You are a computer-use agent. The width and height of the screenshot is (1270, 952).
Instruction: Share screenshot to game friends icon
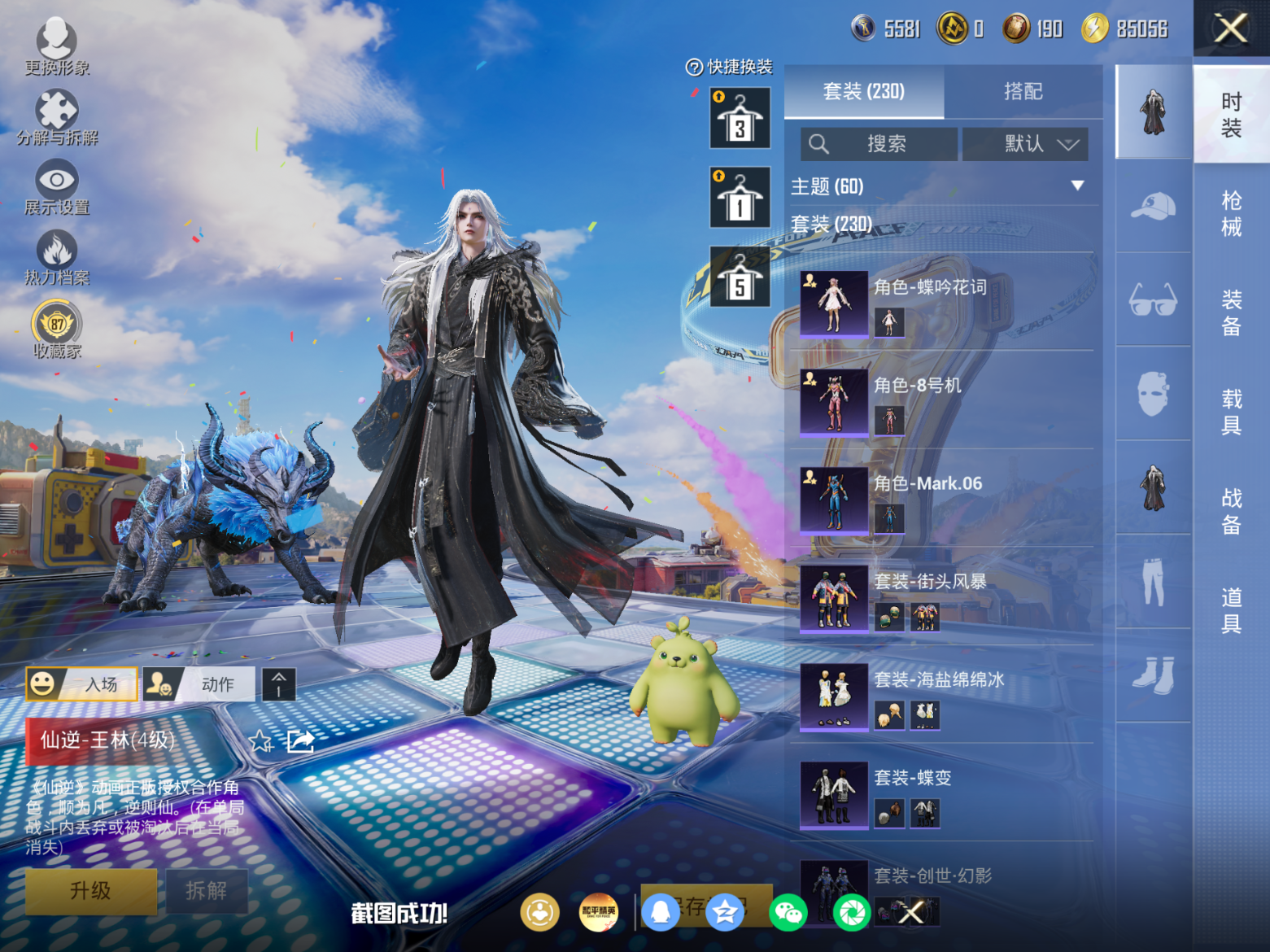click(539, 912)
